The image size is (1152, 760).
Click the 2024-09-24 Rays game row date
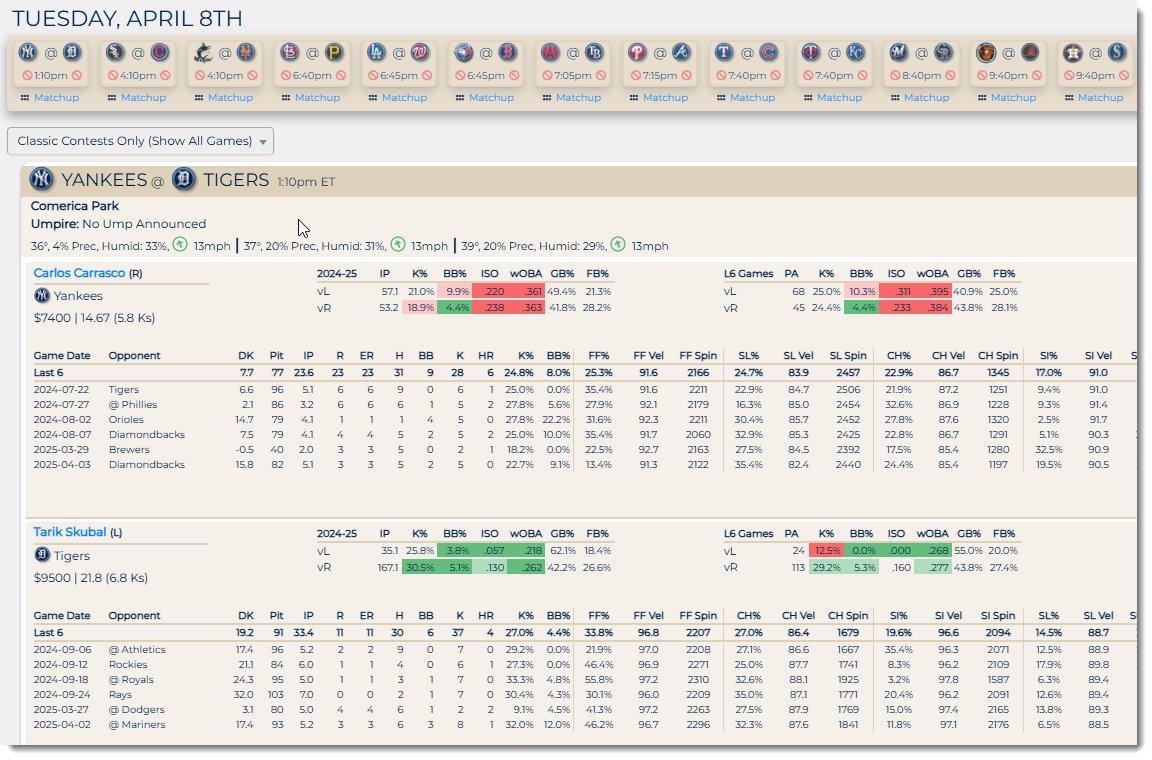(62, 695)
